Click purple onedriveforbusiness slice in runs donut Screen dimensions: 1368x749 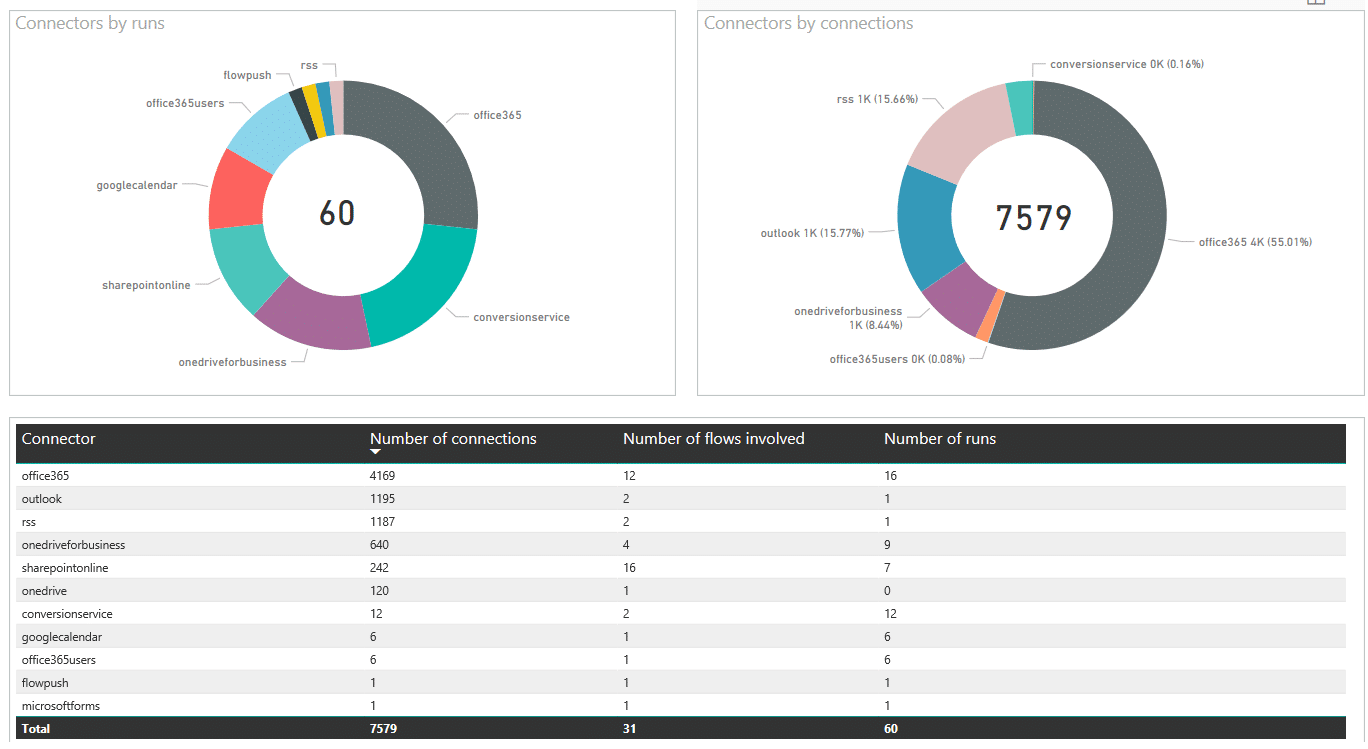[315, 318]
